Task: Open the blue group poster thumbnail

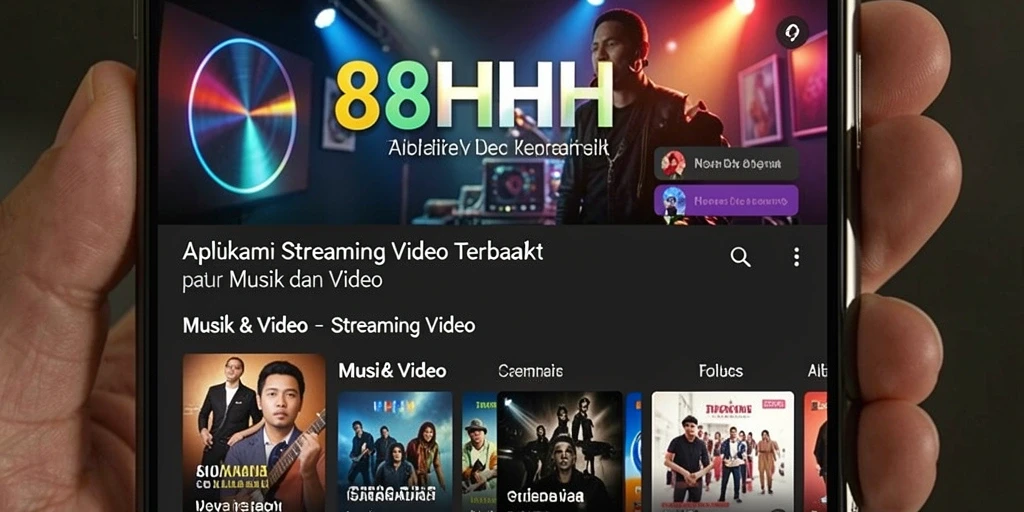Action: tap(395, 451)
